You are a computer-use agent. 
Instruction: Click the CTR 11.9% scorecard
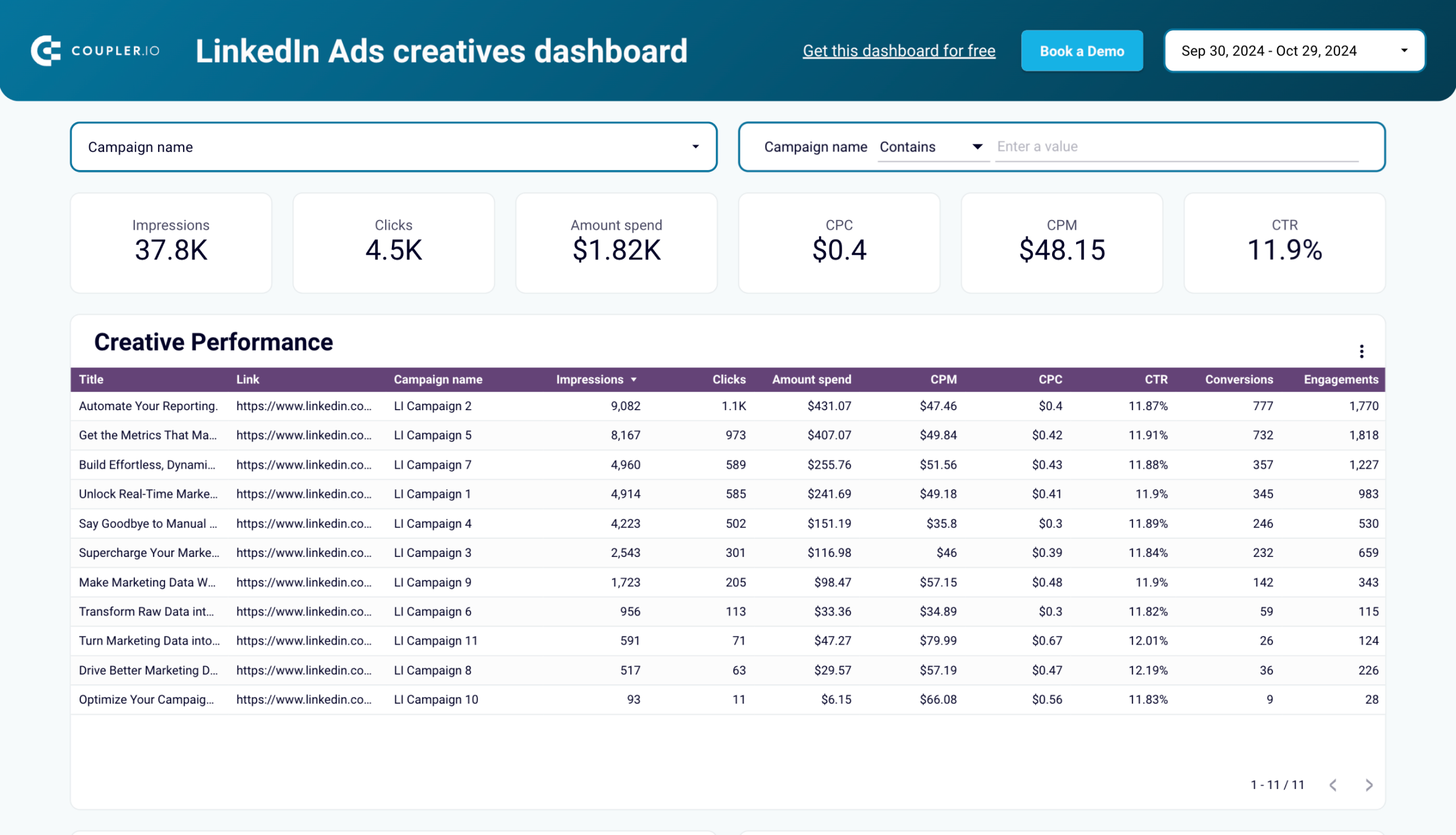point(1285,242)
